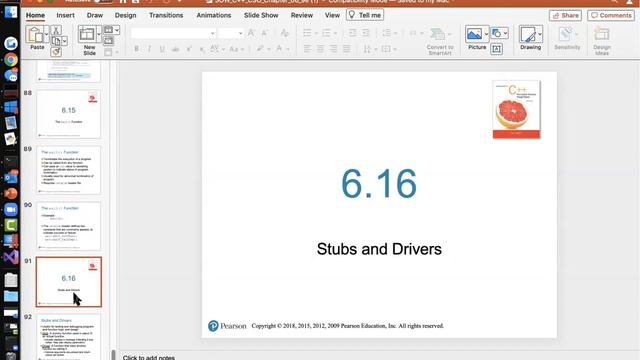Open the Insert ribbon tab
640x360 pixels.
click(65, 15)
